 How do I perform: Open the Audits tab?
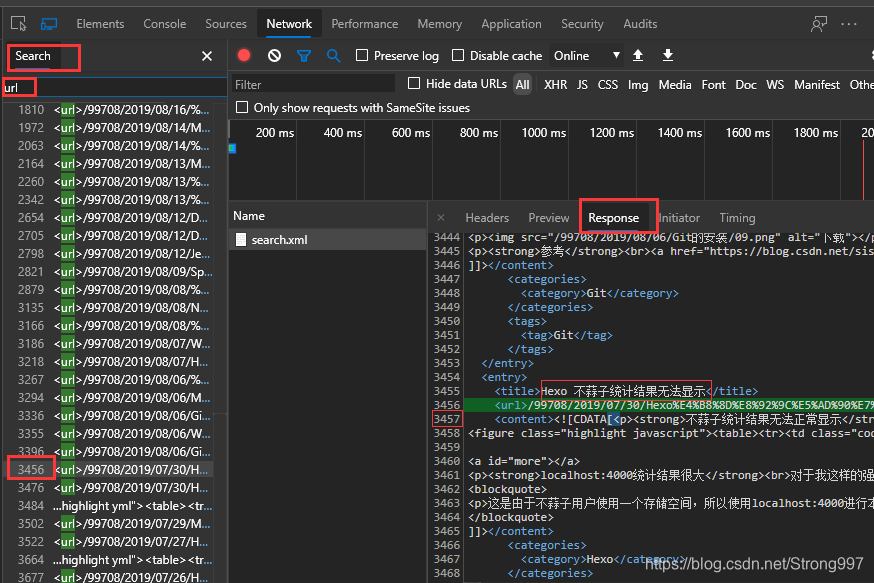640,24
